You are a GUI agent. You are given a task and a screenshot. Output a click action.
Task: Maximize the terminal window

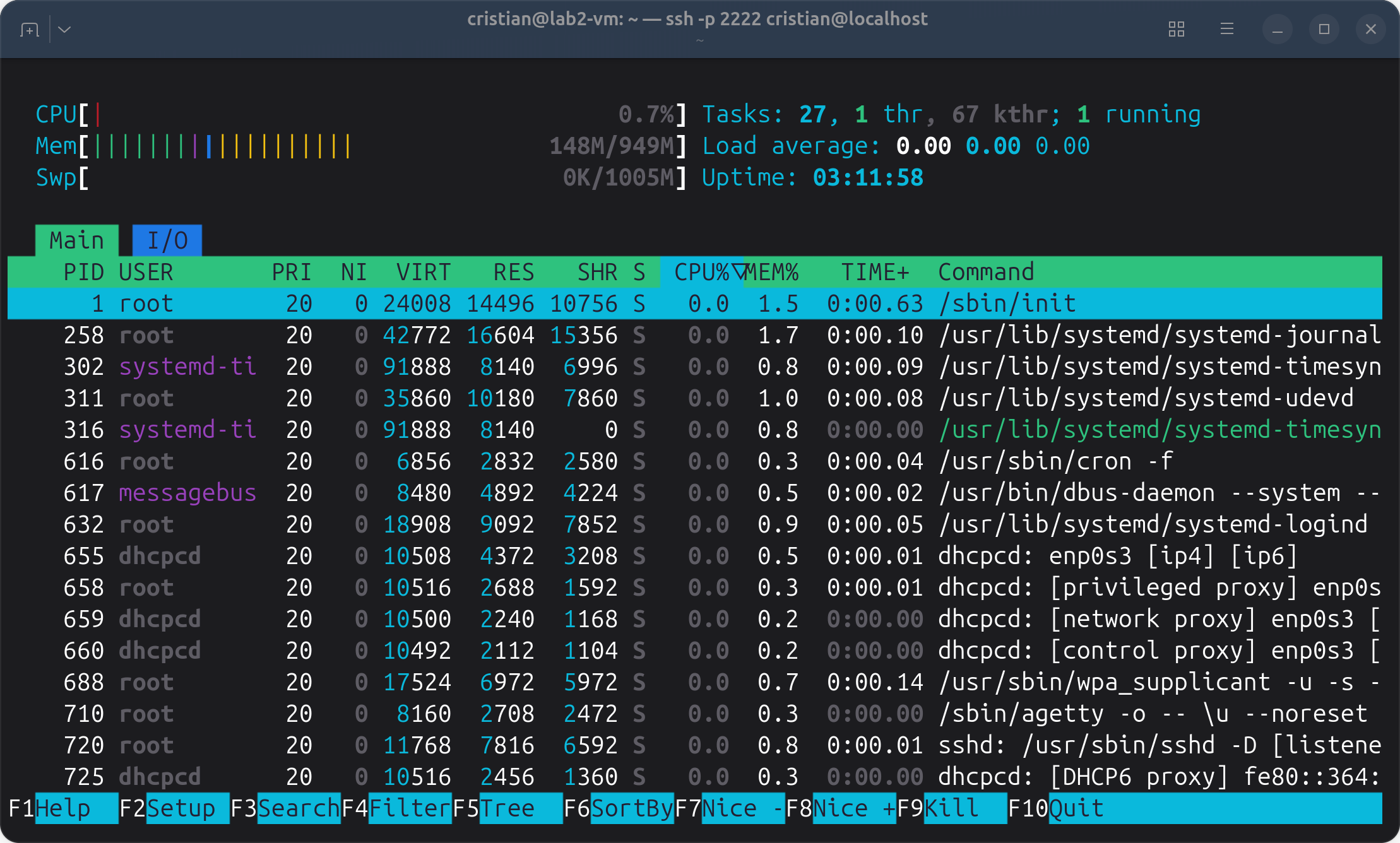point(1324,29)
